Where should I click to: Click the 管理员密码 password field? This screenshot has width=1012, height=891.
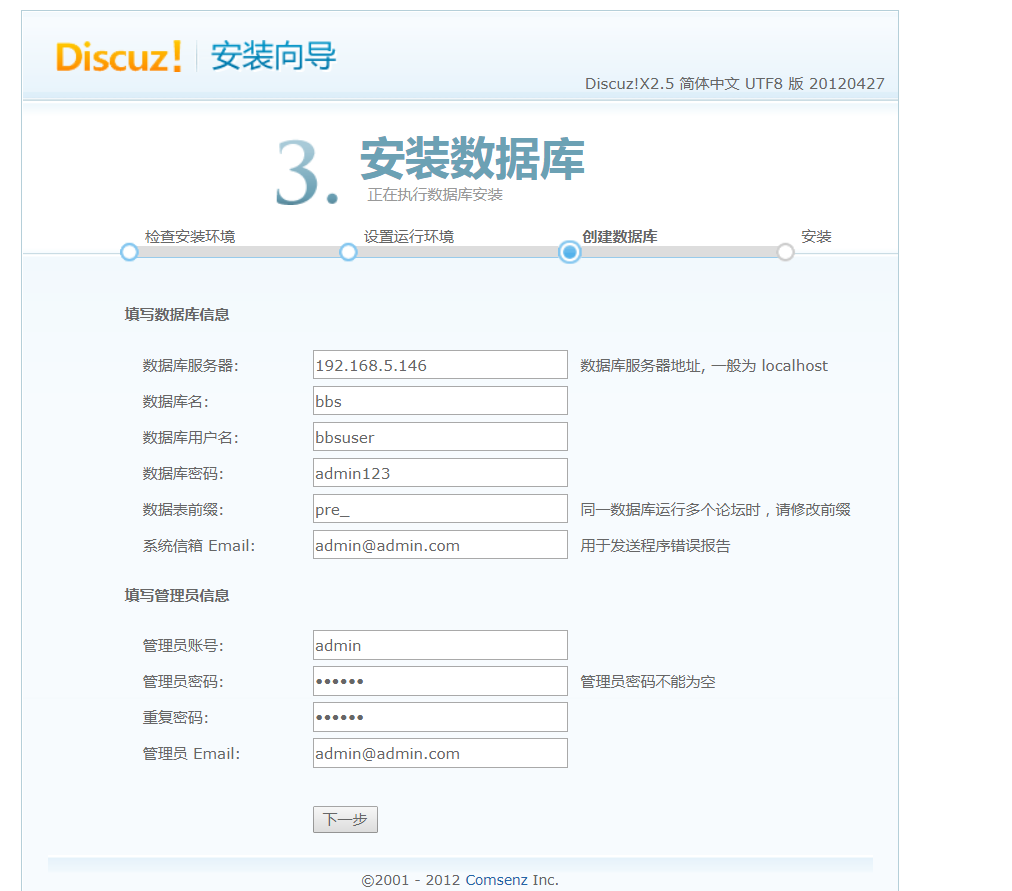pyautogui.click(x=440, y=681)
